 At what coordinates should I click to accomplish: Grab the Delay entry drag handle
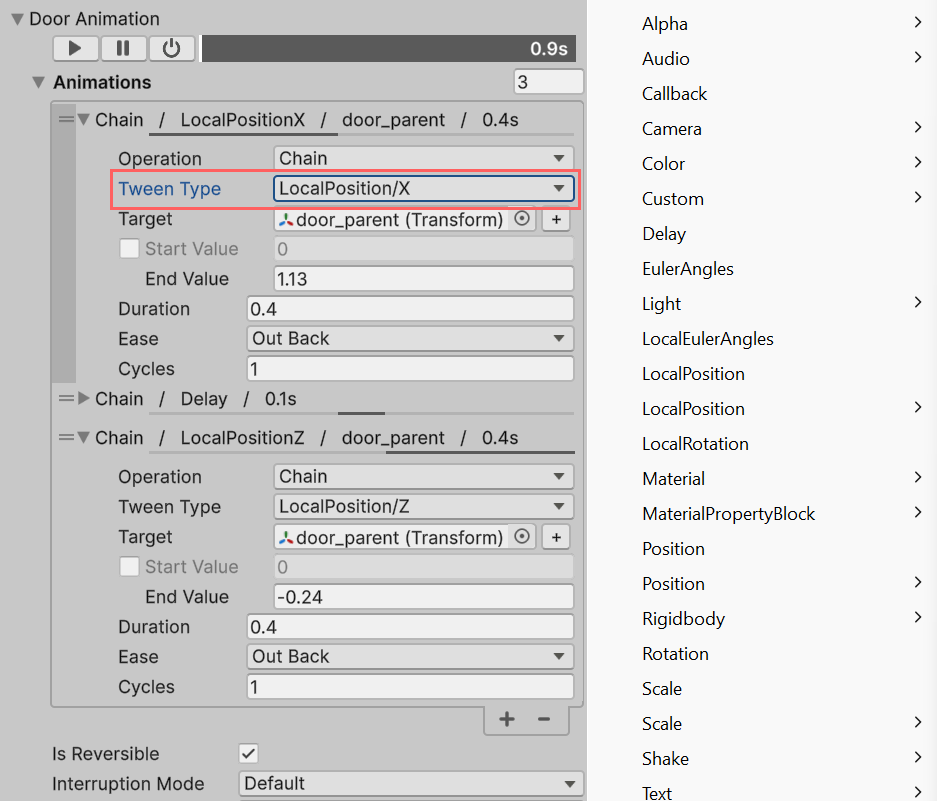(x=66, y=399)
